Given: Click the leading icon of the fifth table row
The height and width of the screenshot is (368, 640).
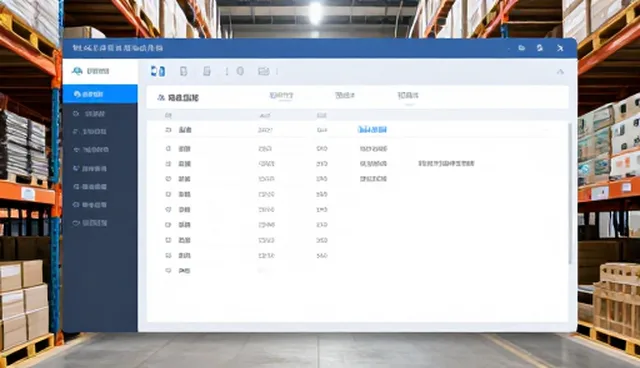Looking at the screenshot, I should coord(168,194).
